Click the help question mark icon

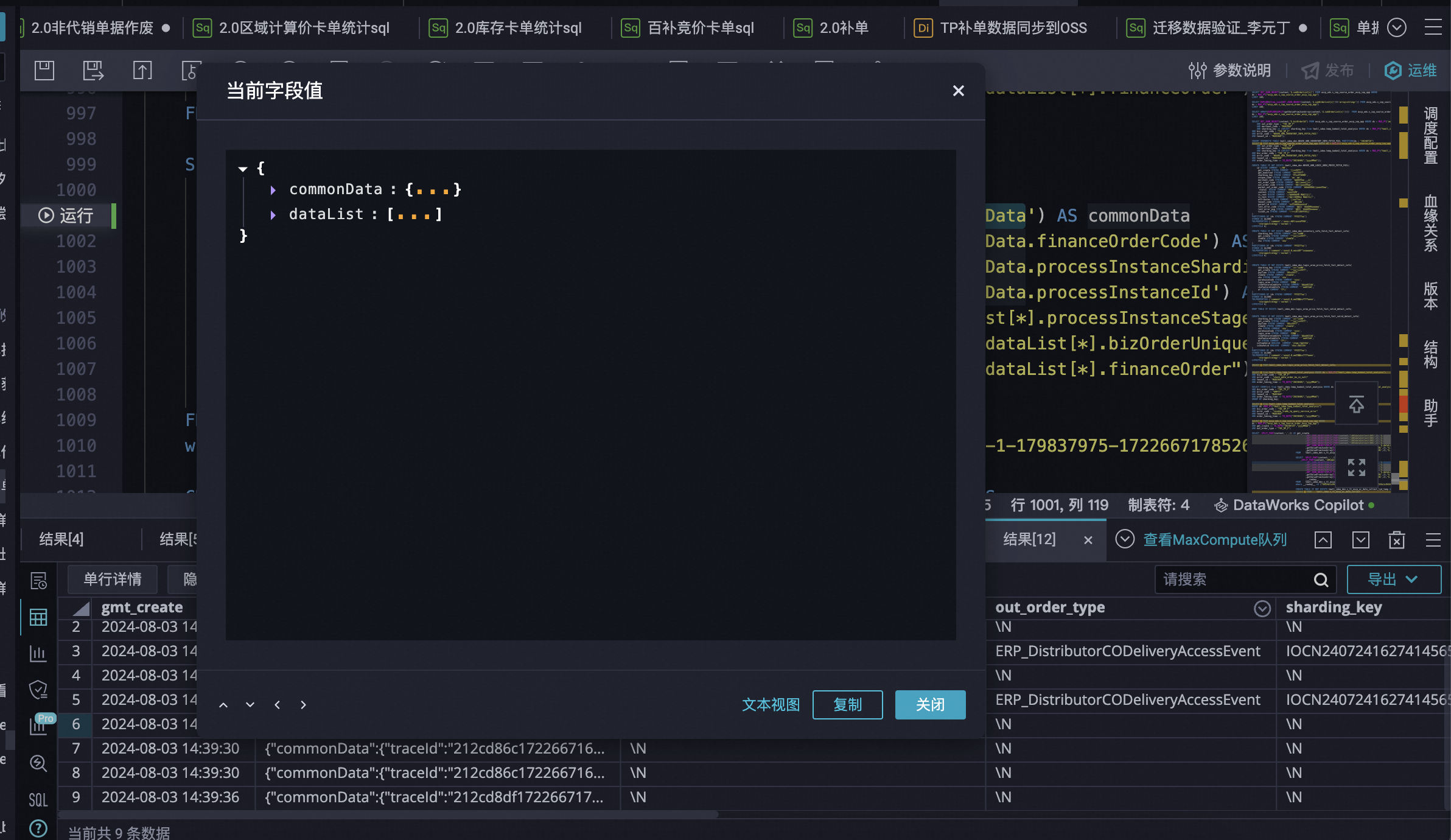[38, 828]
